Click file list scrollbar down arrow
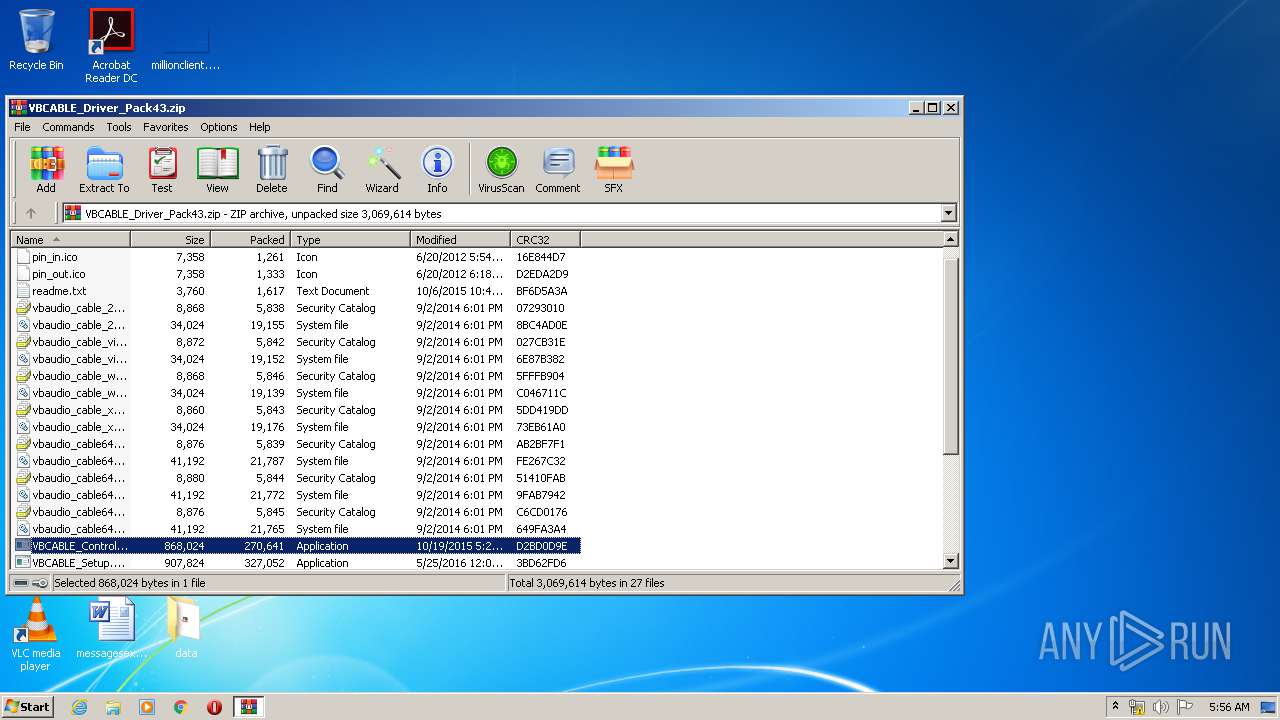 click(x=951, y=562)
